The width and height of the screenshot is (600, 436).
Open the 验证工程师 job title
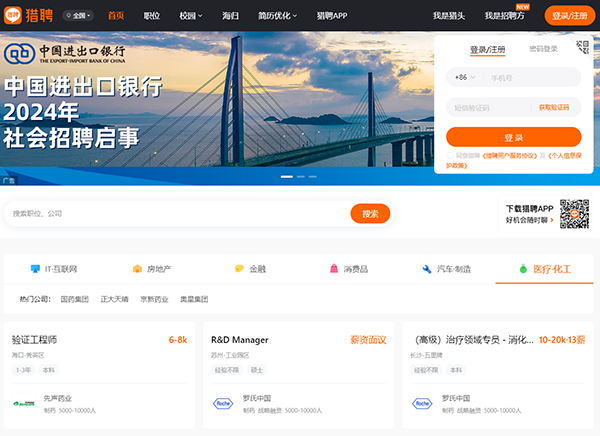pyautogui.click(x=34, y=340)
